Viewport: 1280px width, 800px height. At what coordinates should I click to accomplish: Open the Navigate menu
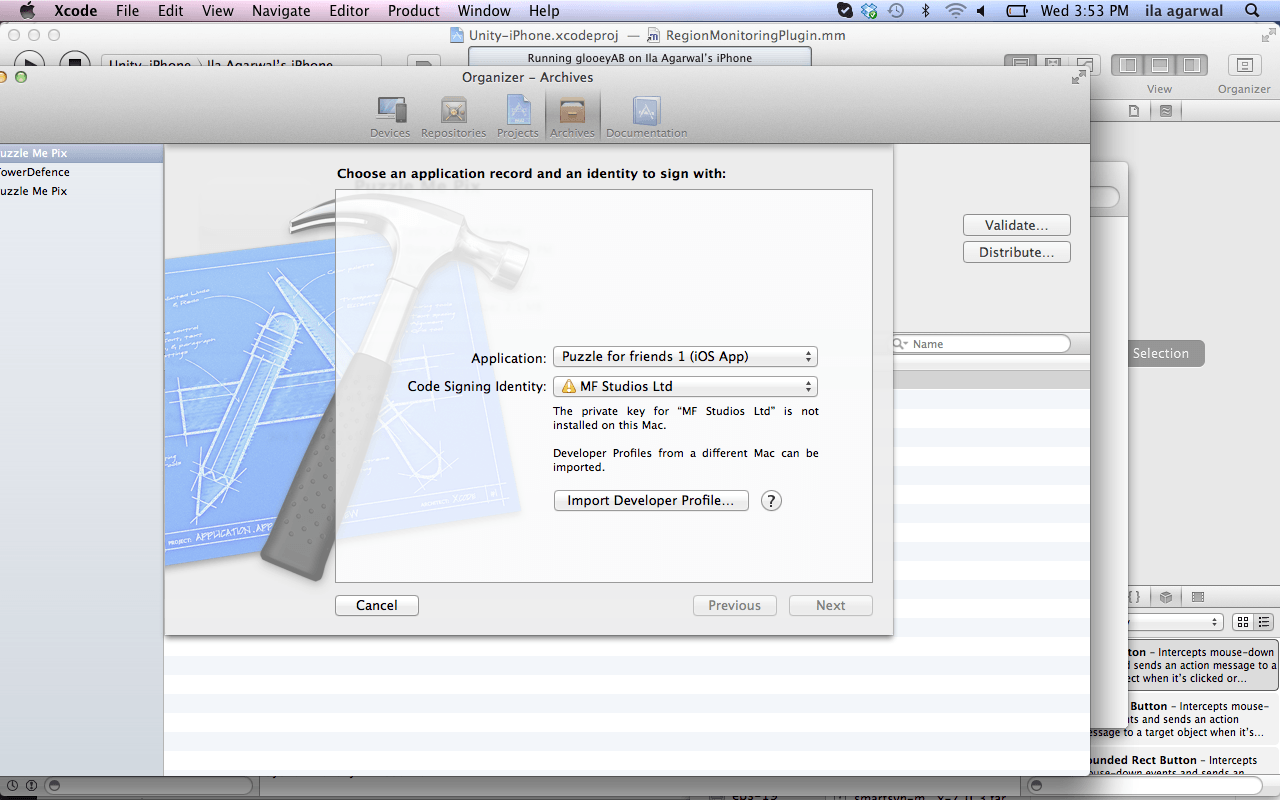pos(281,11)
